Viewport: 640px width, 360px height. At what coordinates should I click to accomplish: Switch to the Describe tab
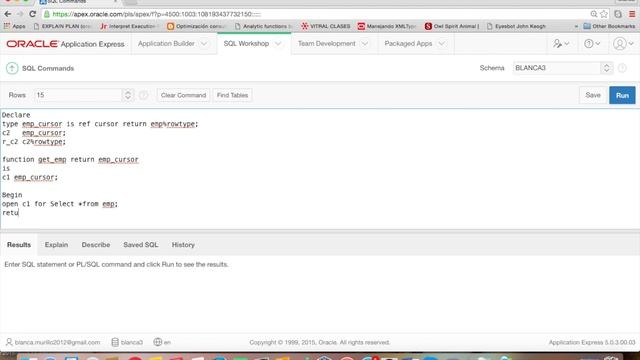96,245
